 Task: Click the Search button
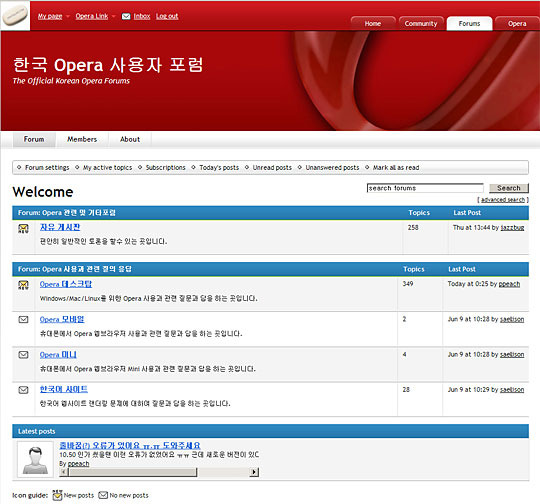(x=509, y=188)
